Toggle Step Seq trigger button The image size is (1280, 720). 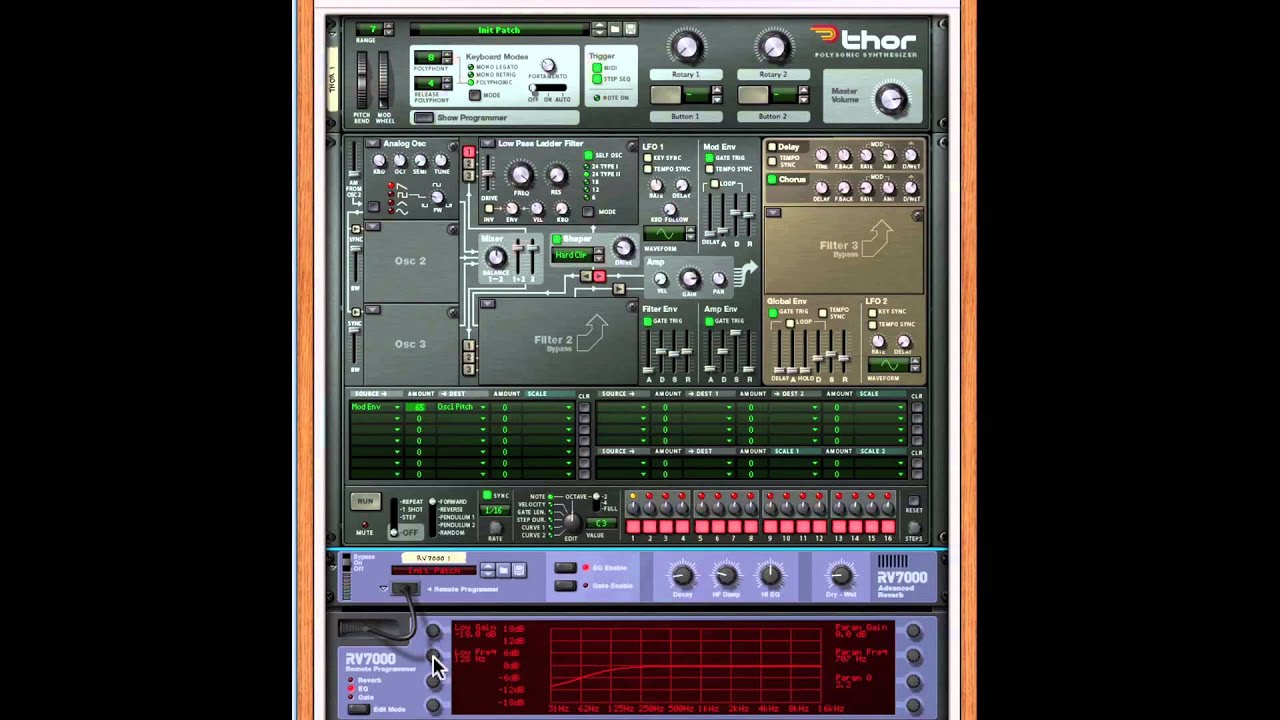(597, 79)
